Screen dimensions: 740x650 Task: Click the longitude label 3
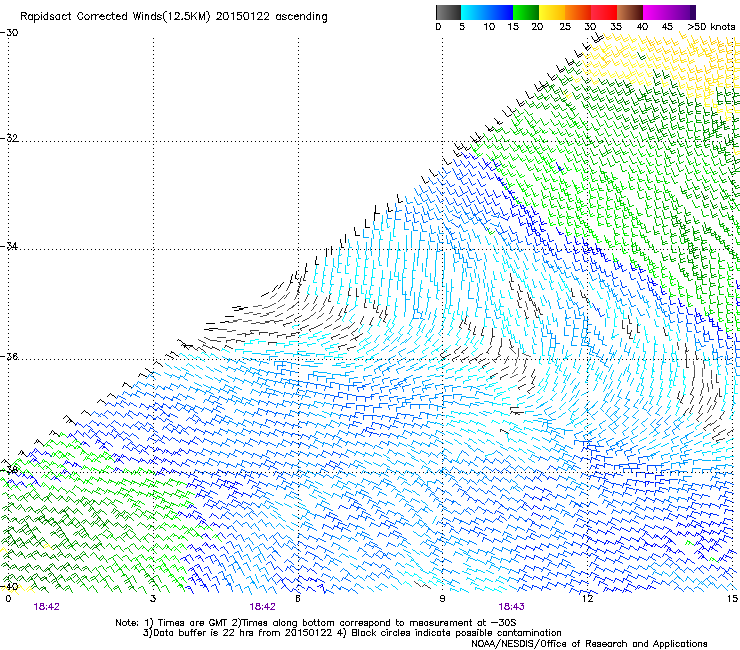153,599
